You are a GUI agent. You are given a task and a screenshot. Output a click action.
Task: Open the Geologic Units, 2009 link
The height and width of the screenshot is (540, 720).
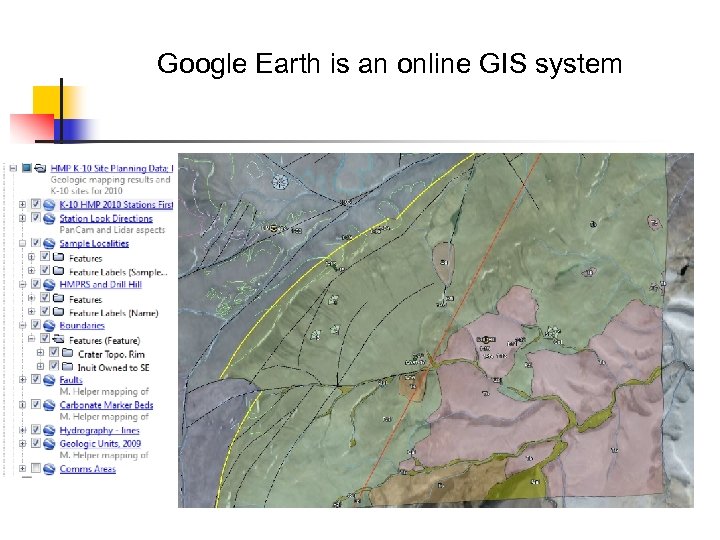click(x=100, y=444)
